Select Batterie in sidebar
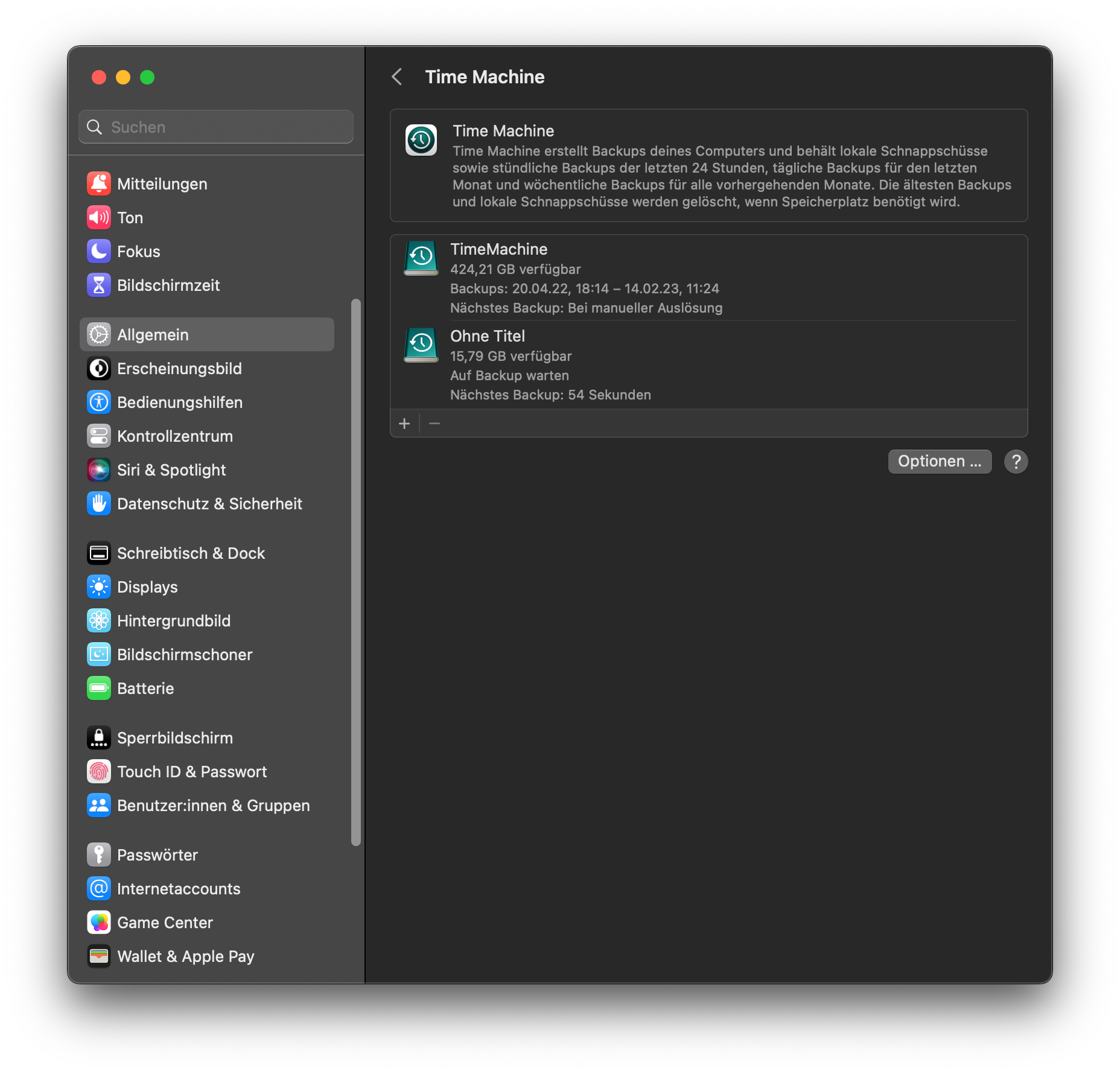Viewport: 1120px width, 1073px height. [207, 689]
